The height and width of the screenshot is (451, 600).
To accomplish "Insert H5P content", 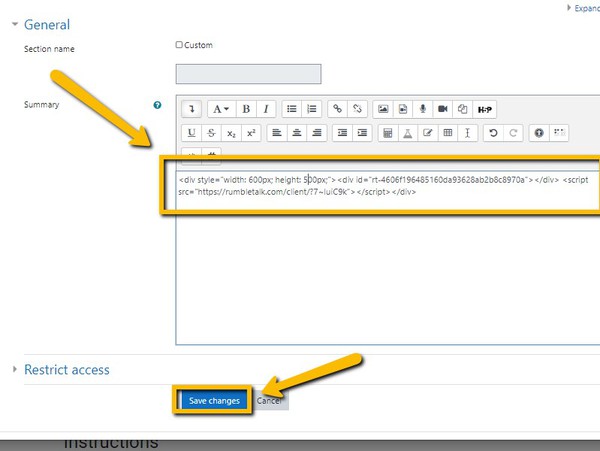I will click(x=485, y=108).
